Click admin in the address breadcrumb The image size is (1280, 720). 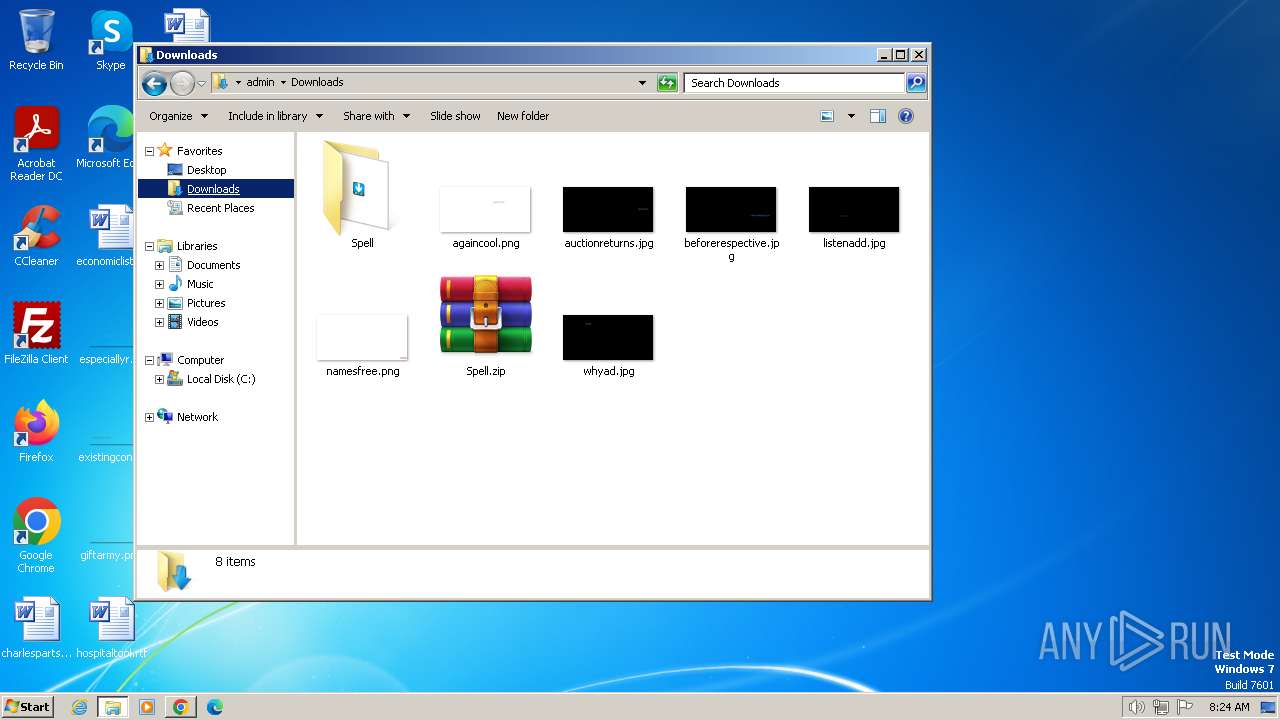[x=260, y=83]
